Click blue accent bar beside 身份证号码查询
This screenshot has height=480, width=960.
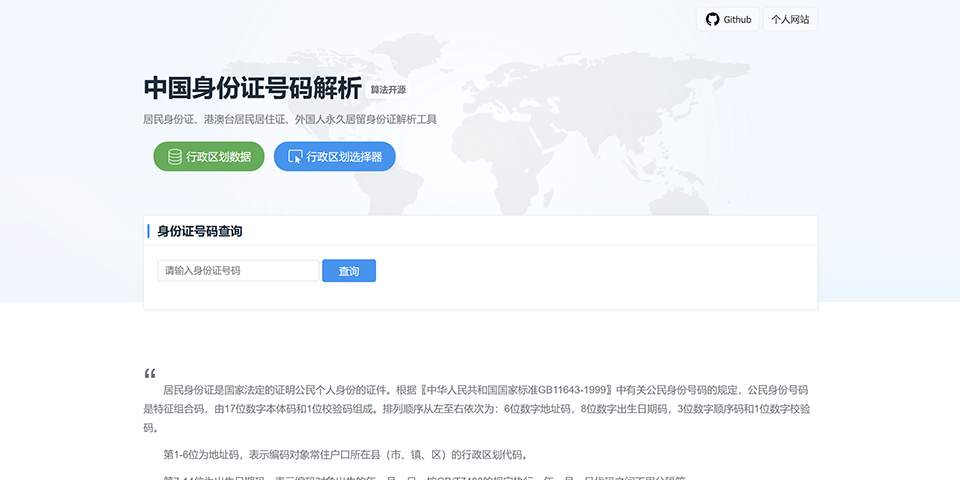click(148, 231)
